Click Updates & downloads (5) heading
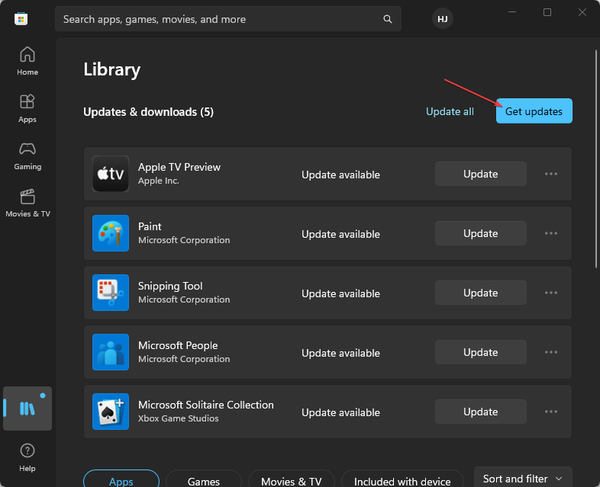The width and height of the screenshot is (600, 487). 148,112
